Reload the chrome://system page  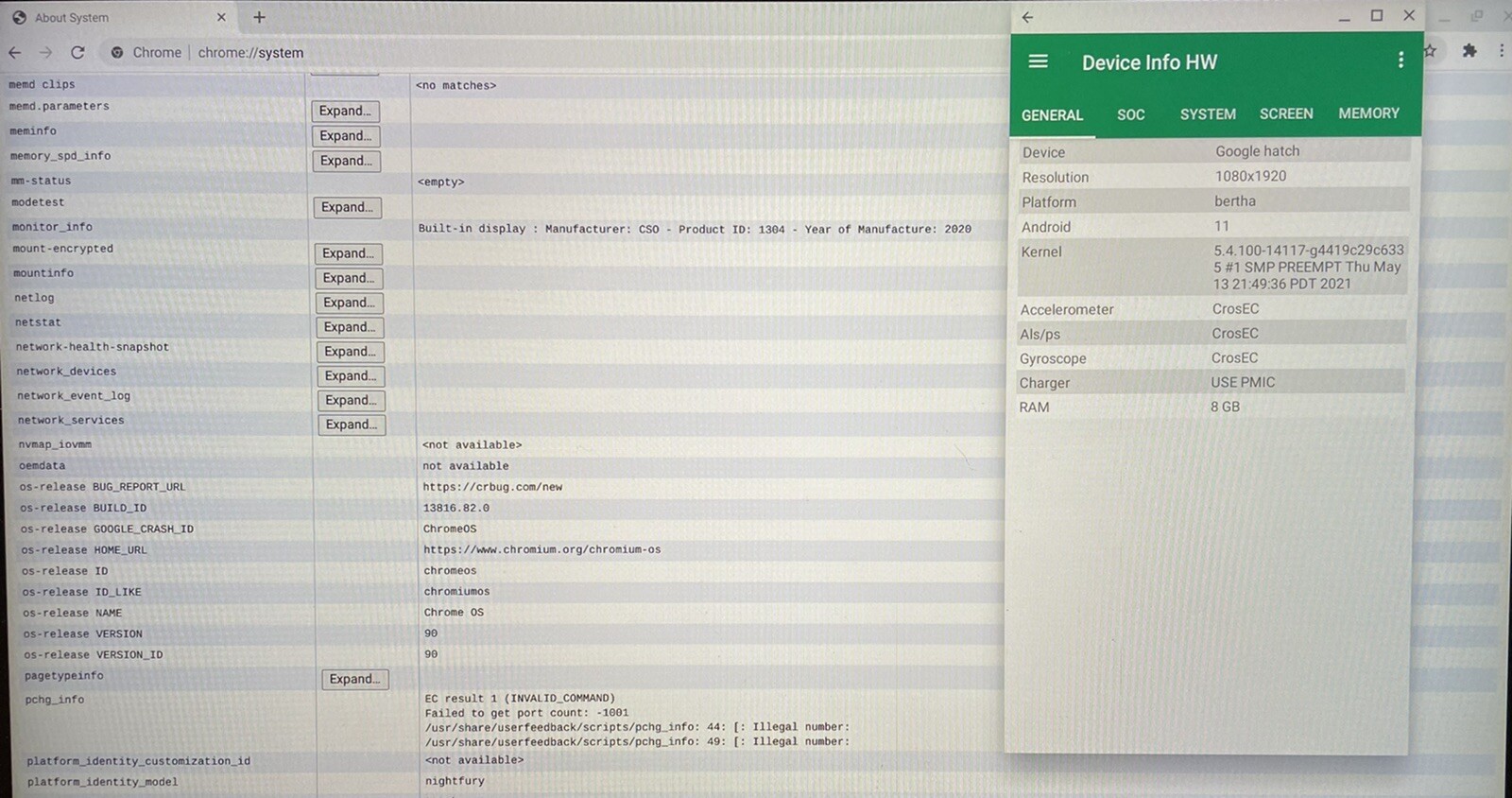[x=77, y=53]
